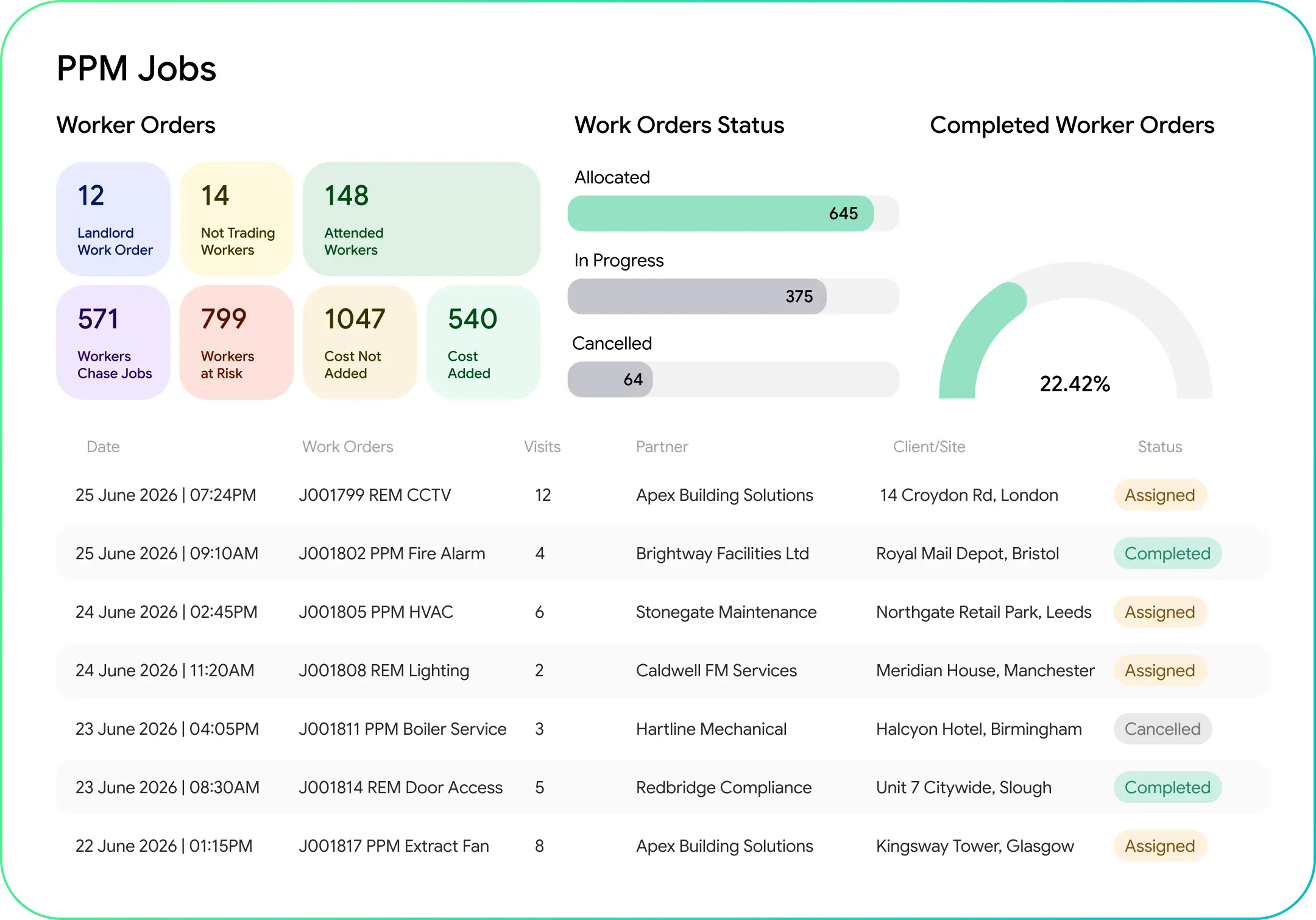Select the 540 Cost Added card
Viewport: 1316px width, 920px height.
[x=483, y=342]
